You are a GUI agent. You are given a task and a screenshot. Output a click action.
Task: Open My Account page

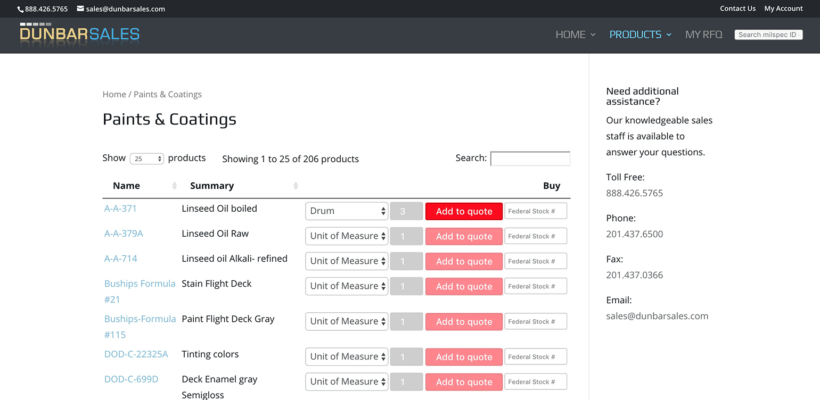[783, 8]
